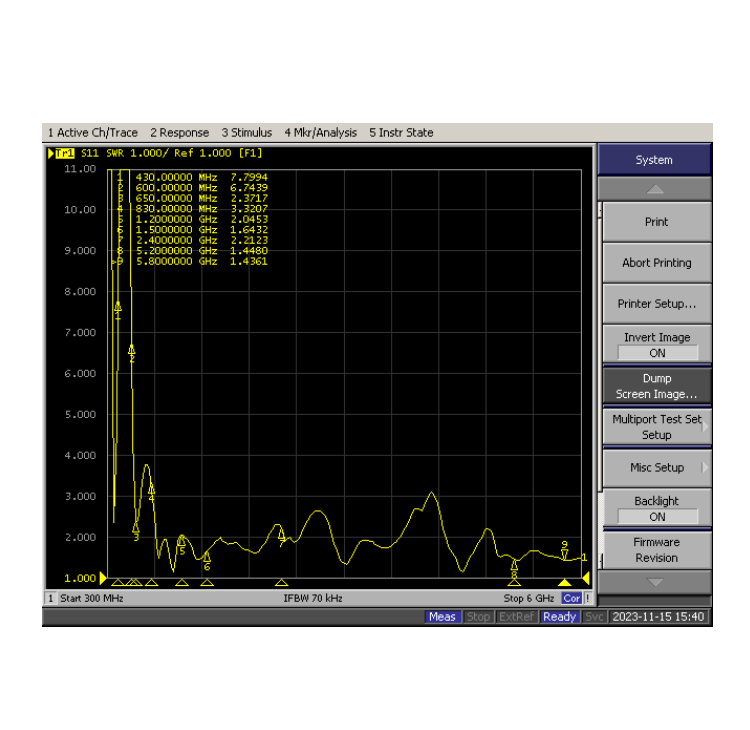The width and height of the screenshot is (750, 730).
Task: Click marker 6 near 1.5 GHz
Action: click(x=207, y=556)
